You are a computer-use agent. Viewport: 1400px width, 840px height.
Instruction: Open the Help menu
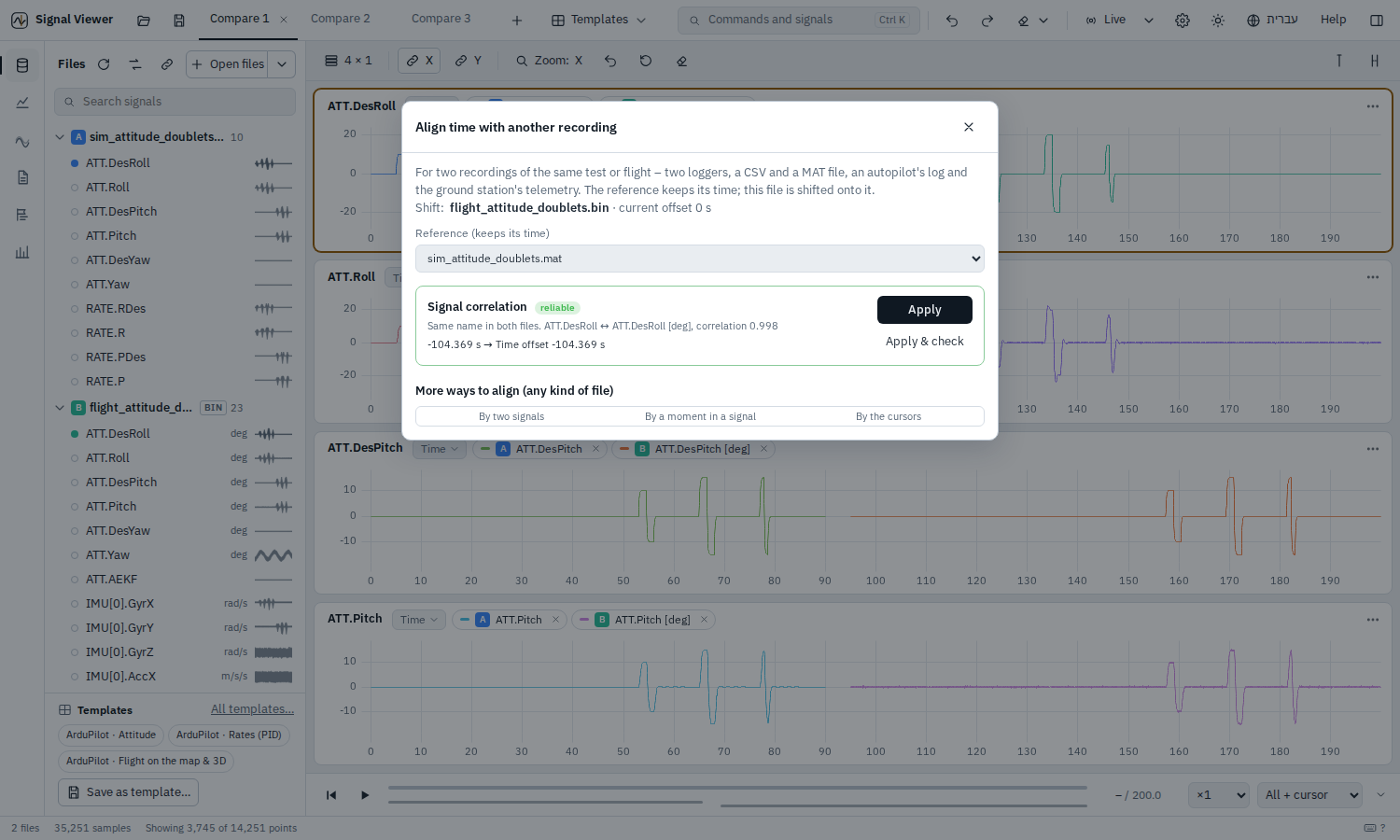point(1334,20)
